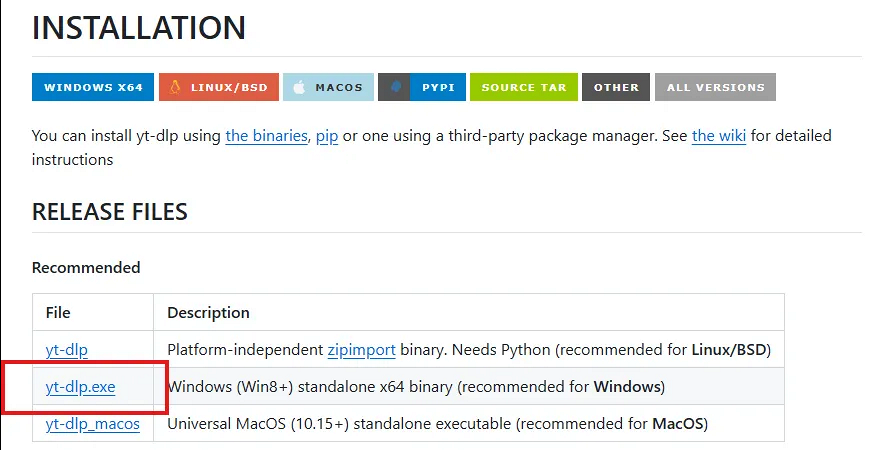869x450 pixels.
Task: Select the Other badge
Action: 616,88
